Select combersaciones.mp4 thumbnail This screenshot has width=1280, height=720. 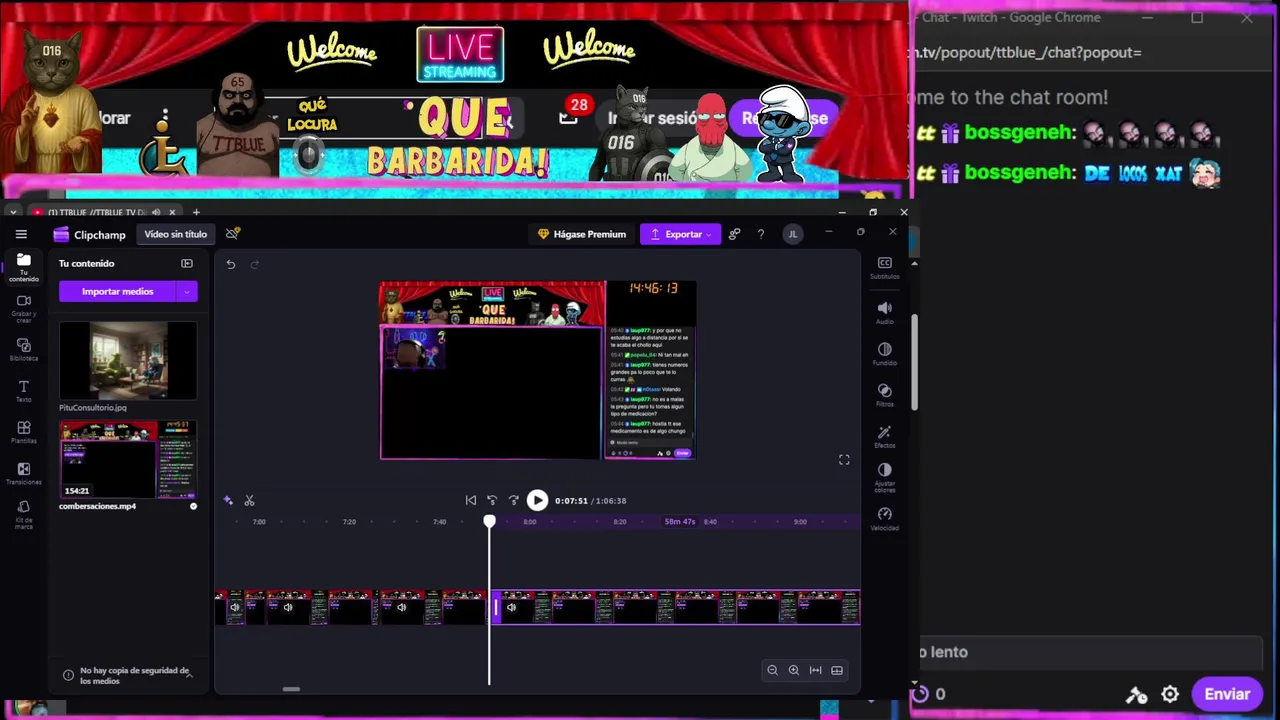128,459
